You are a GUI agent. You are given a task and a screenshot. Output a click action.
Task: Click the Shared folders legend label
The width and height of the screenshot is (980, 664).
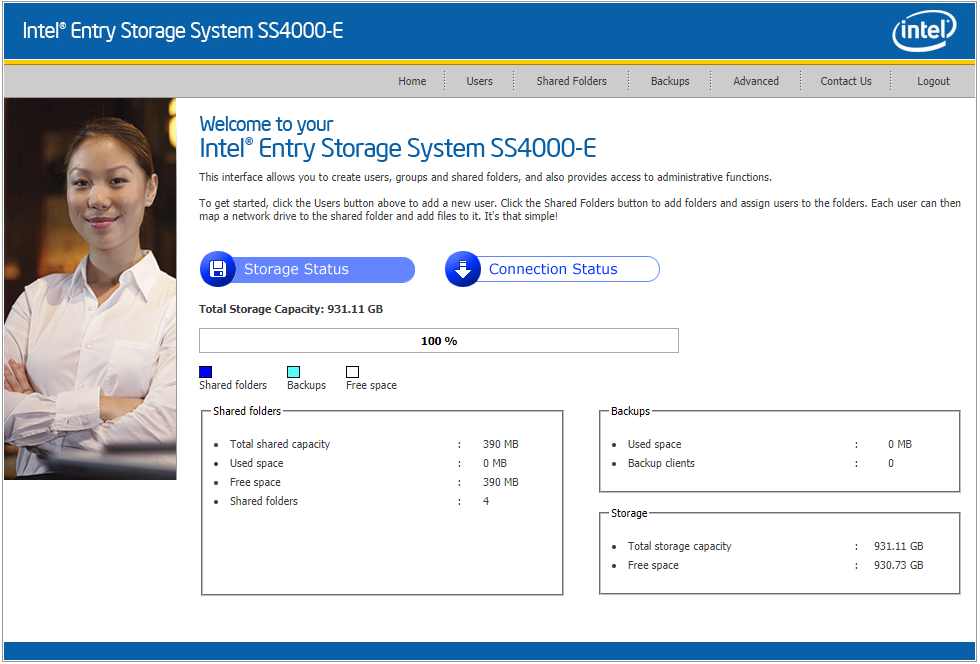coord(233,385)
